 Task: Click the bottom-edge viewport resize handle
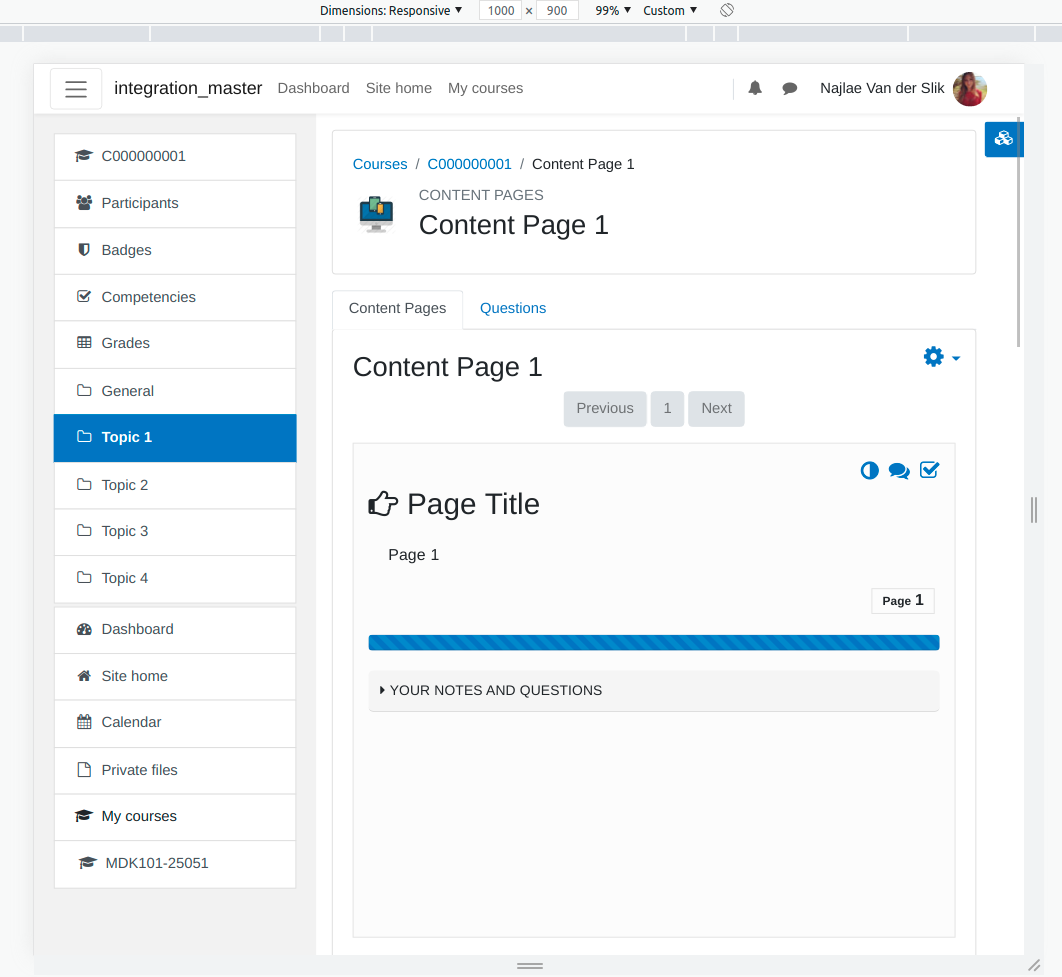(x=530, y=966)
